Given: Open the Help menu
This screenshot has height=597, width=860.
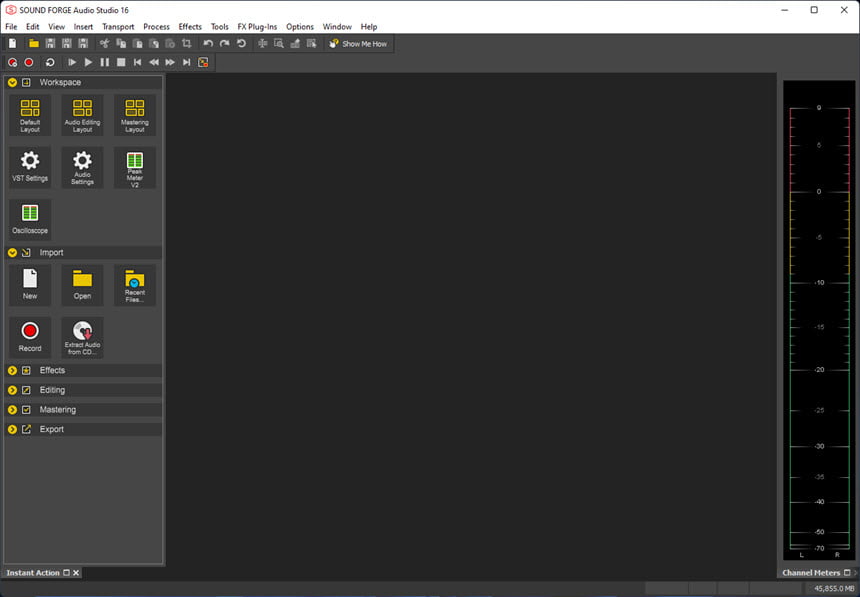Looking at the screenshot, I should (x=369, y=26).
